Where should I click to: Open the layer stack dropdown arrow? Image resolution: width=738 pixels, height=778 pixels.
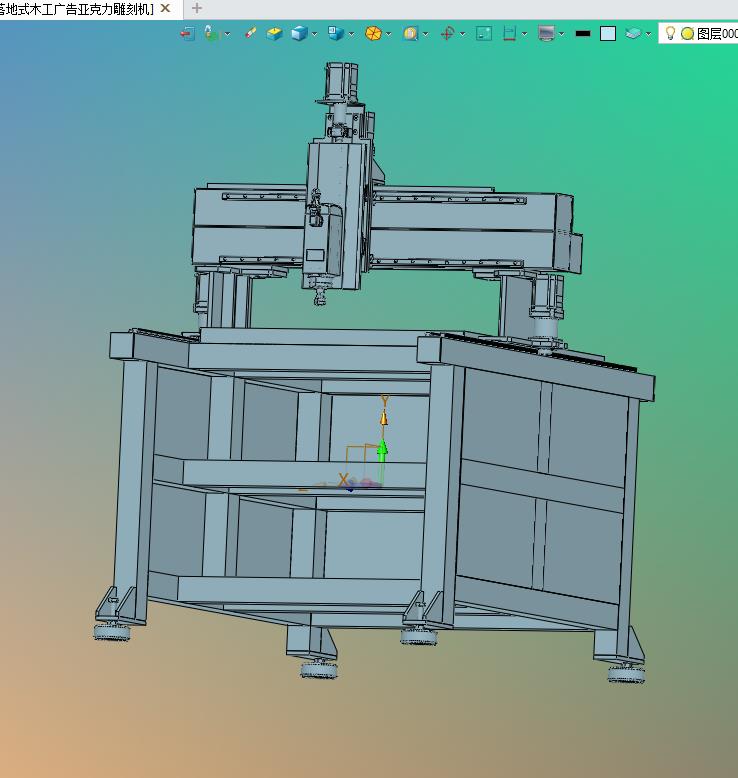click(648, 34)
